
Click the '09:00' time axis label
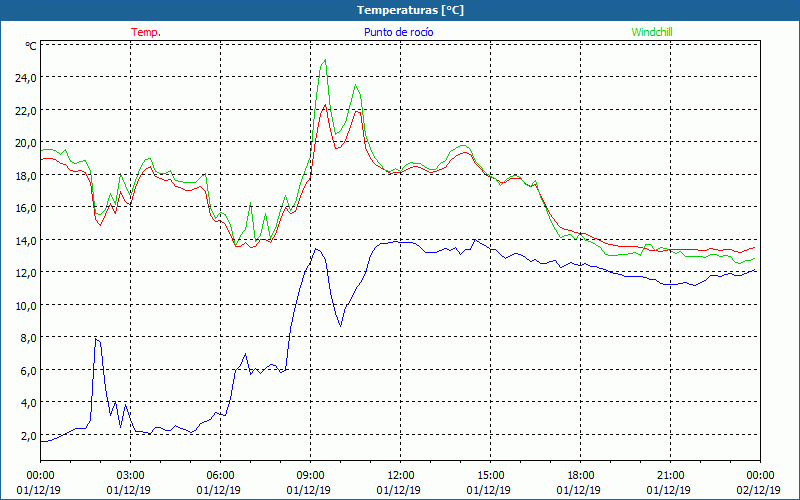[x=310, y=476]
